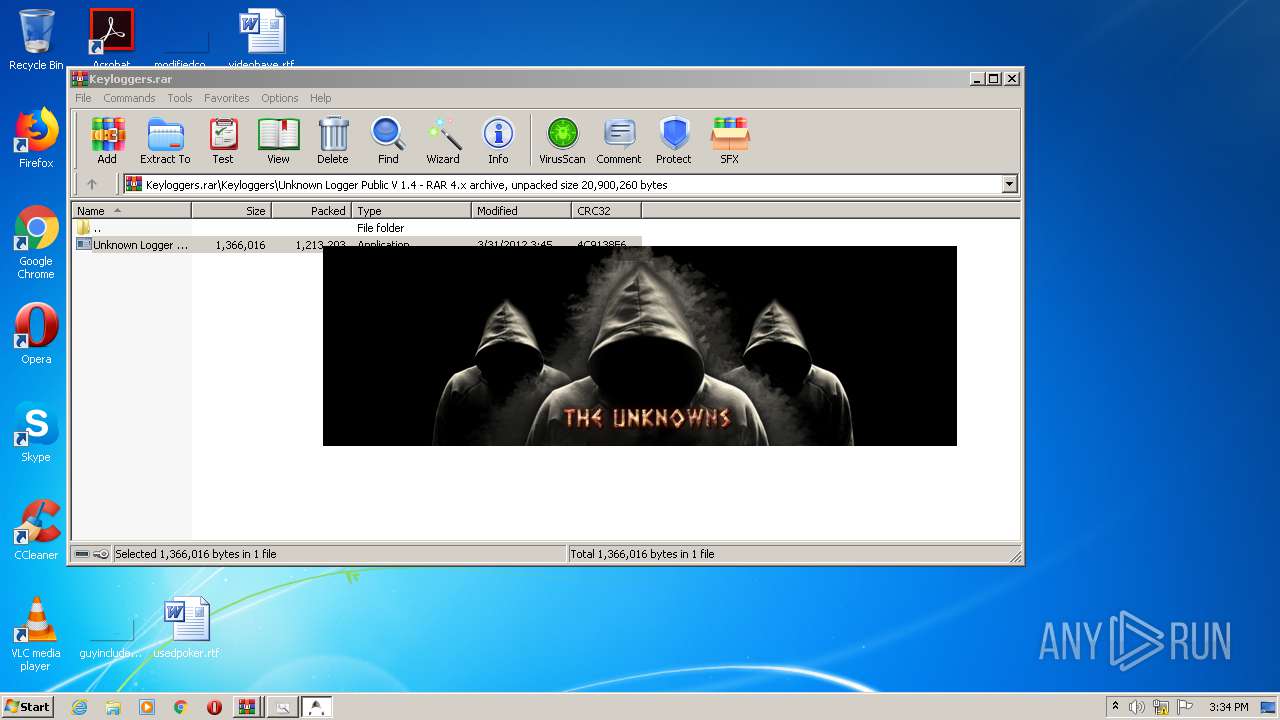Sort by CRC32 column header
Screen dimensions: 1280x720
coord(606,211)
